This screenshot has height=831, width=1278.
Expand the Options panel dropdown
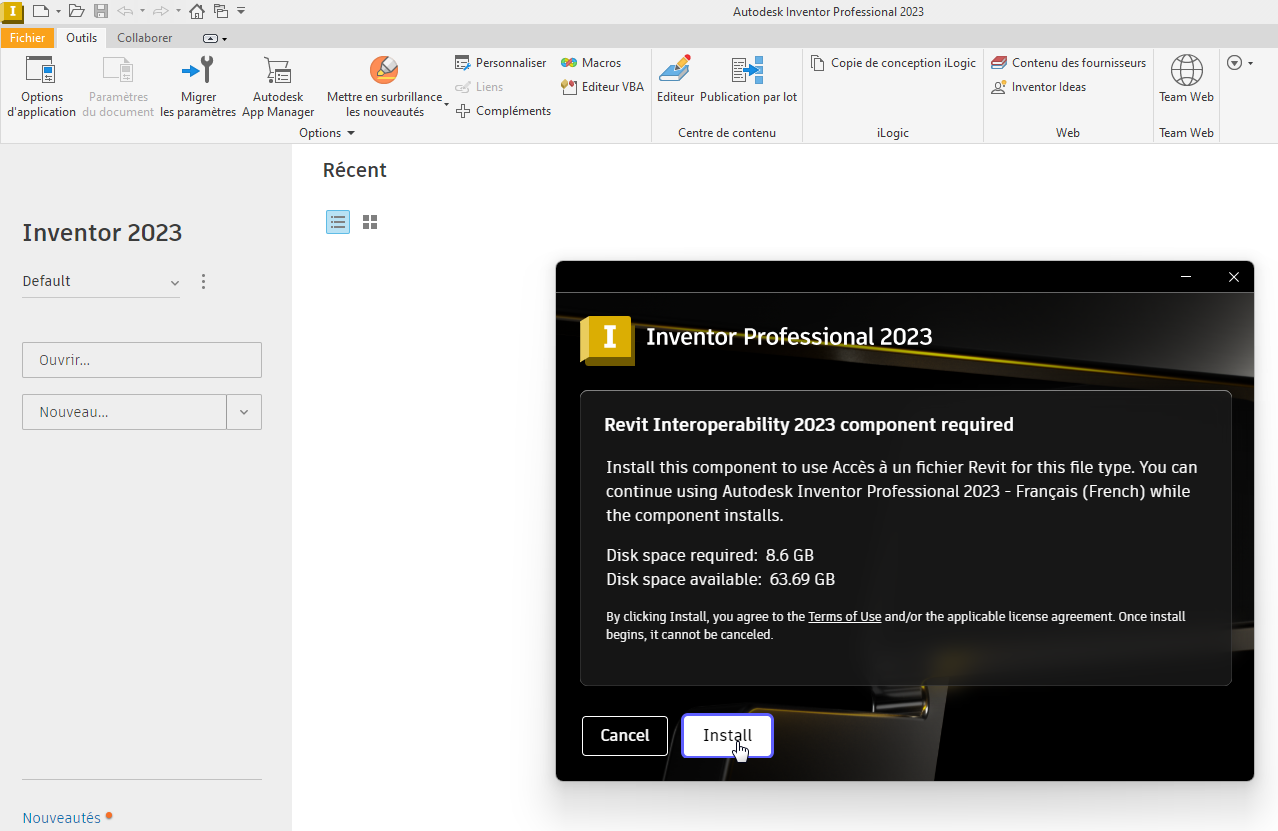pyautogui.click(x=327, y=133)
